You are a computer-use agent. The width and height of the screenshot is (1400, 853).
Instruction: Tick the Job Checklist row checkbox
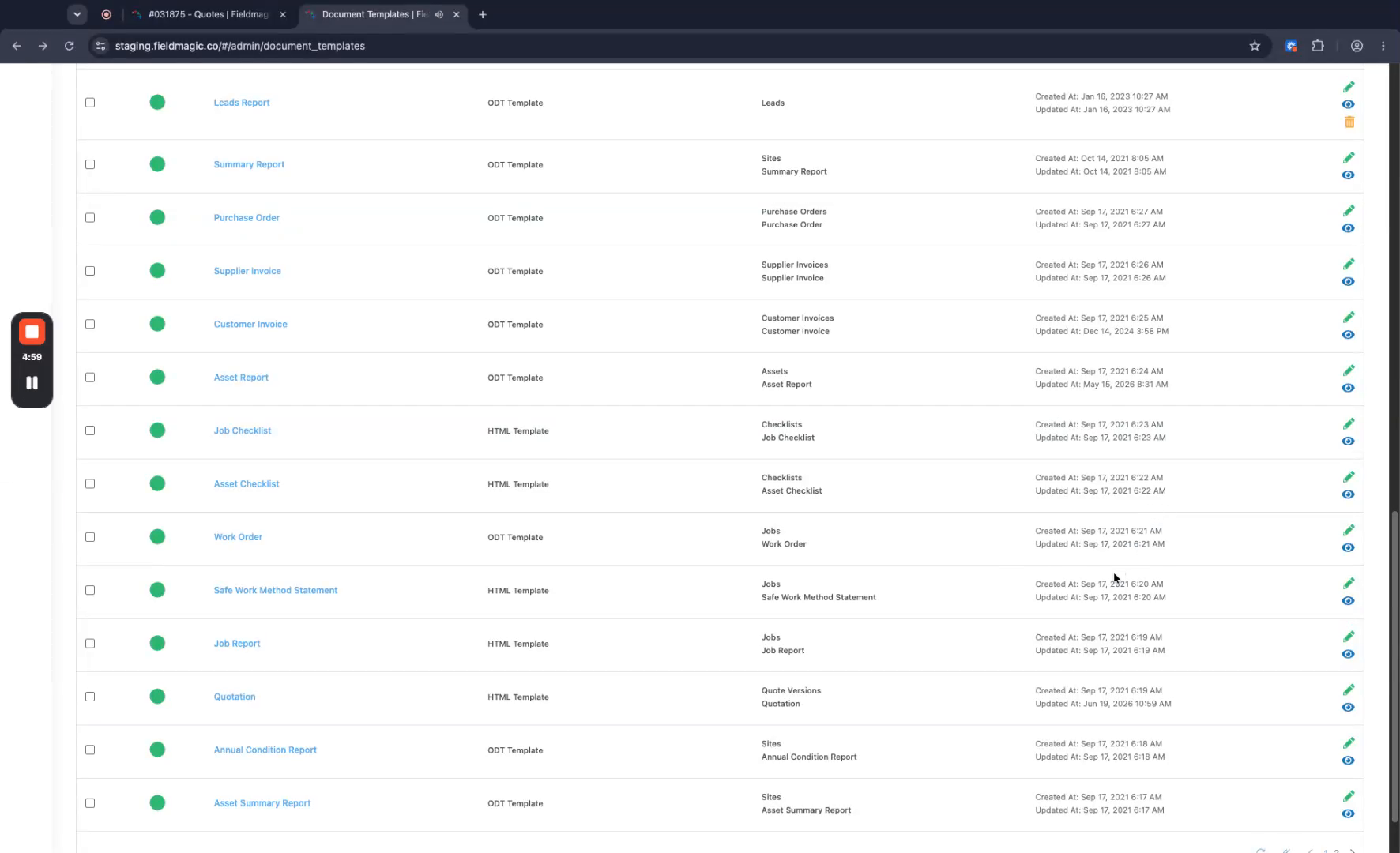click(x=90, y=430)
